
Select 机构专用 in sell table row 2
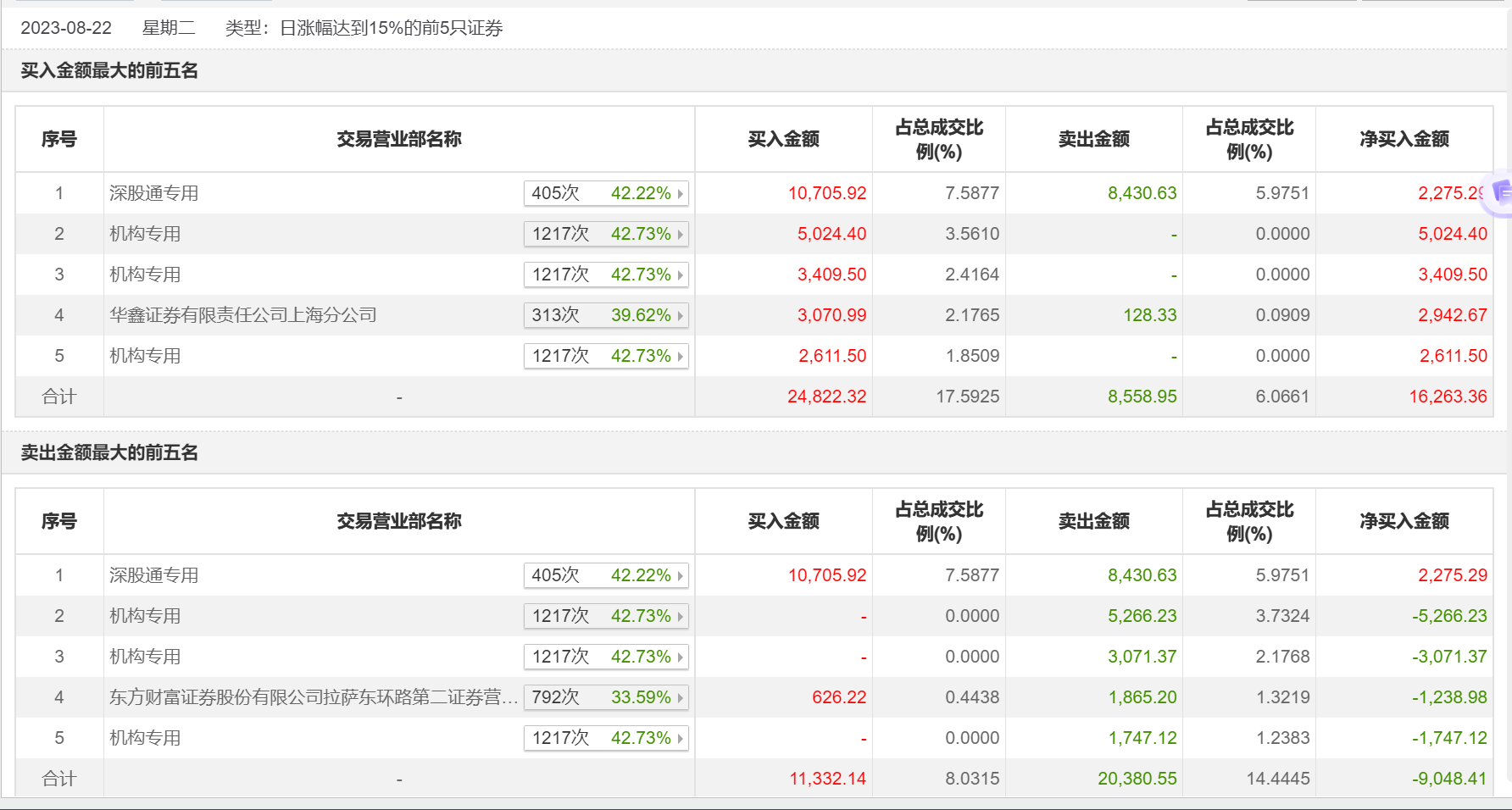(x=145, y=616)
